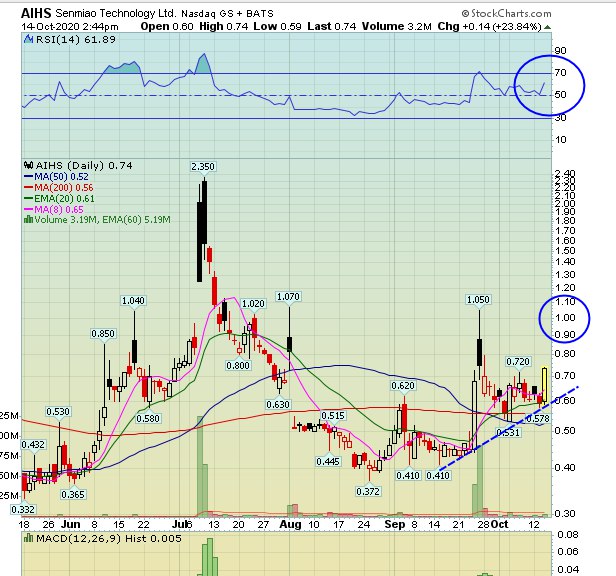This screenshot has width=616, height=576.
Task: Click the 0.30 mark on the price axis
Action: tap(565, 514)
